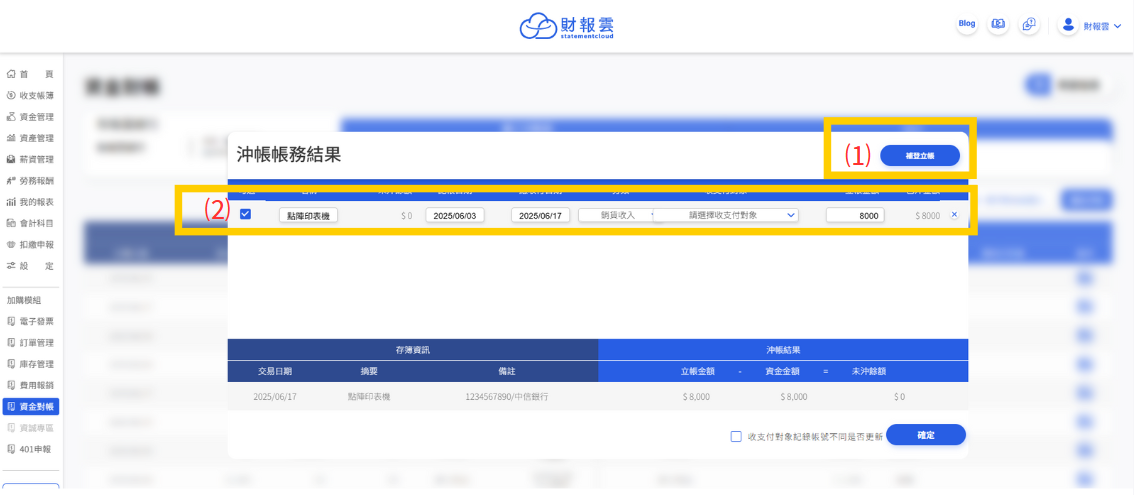Remove the row with the X icon
The width and height of the screenshot is (1134, 495).
point(953,215)
